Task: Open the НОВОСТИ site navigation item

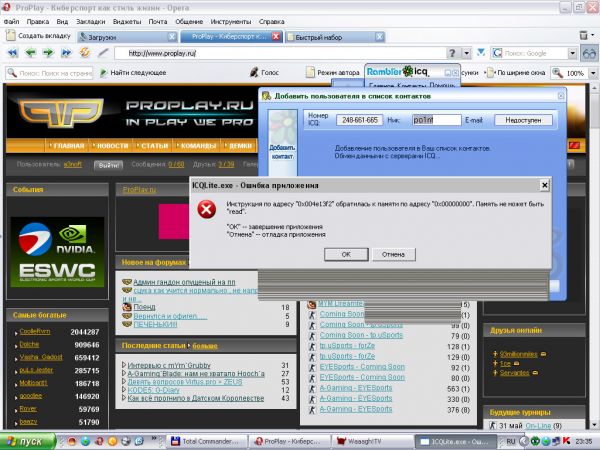Action: tap(112, 146)
